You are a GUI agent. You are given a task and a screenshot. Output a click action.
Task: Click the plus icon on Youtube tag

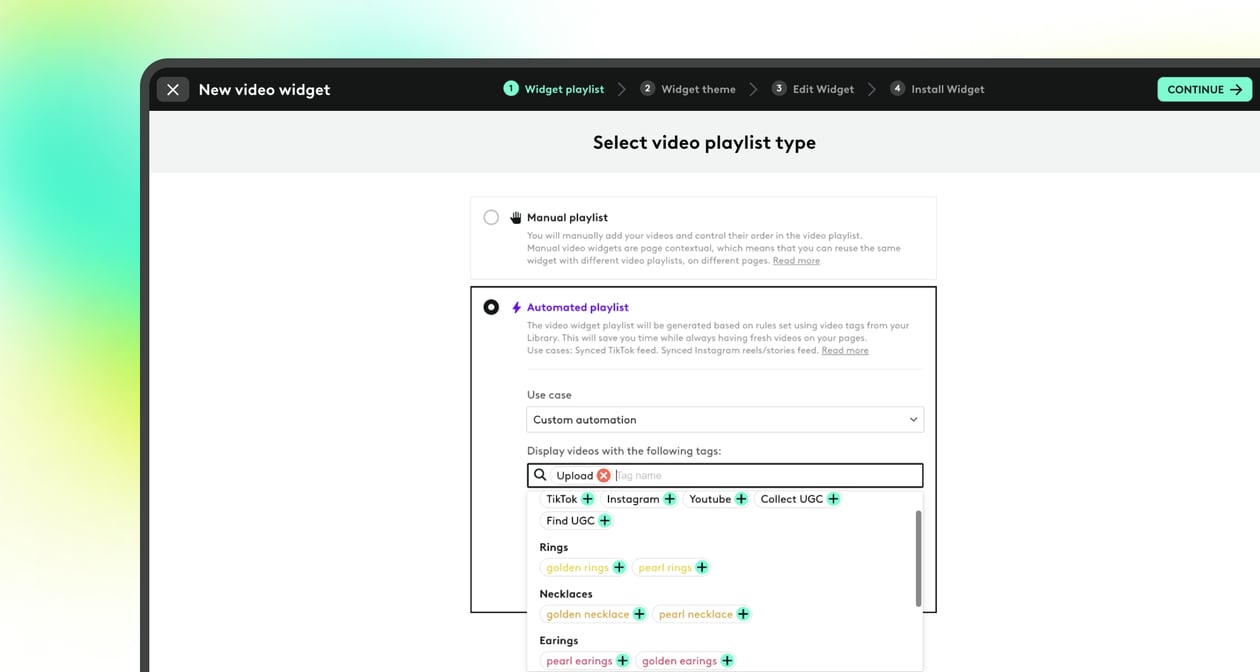coord(741,498)
